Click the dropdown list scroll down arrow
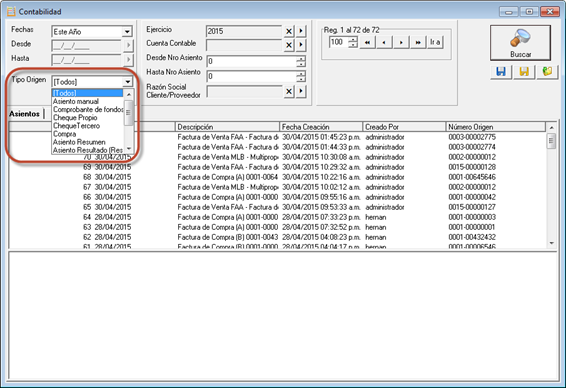The image size is (566, 388). click(x=129, y=149)
